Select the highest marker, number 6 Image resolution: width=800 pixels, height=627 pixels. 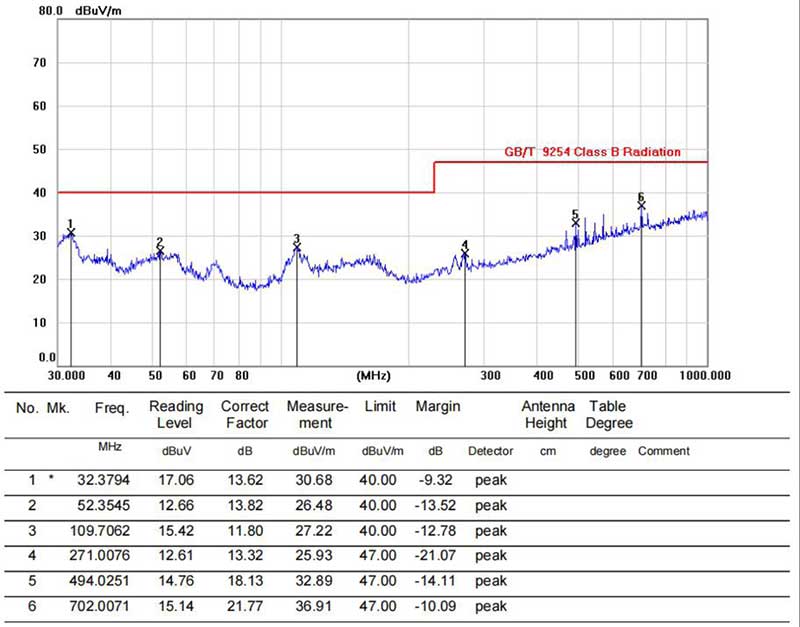tap(642, 205)
